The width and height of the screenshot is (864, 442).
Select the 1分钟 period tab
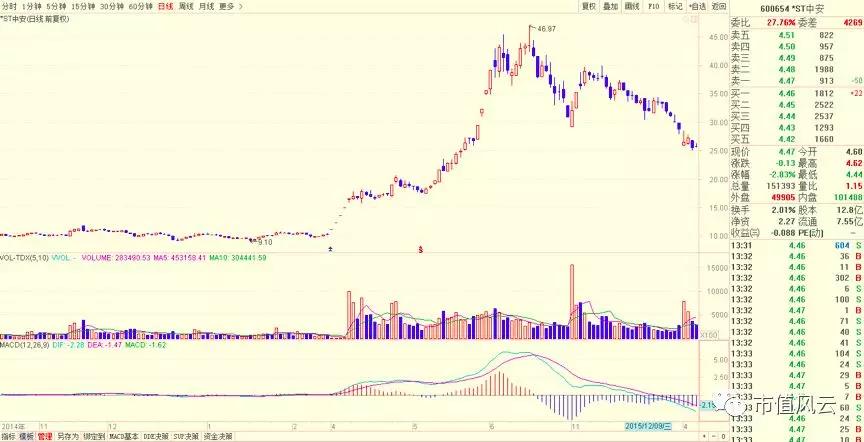point(31,7)
